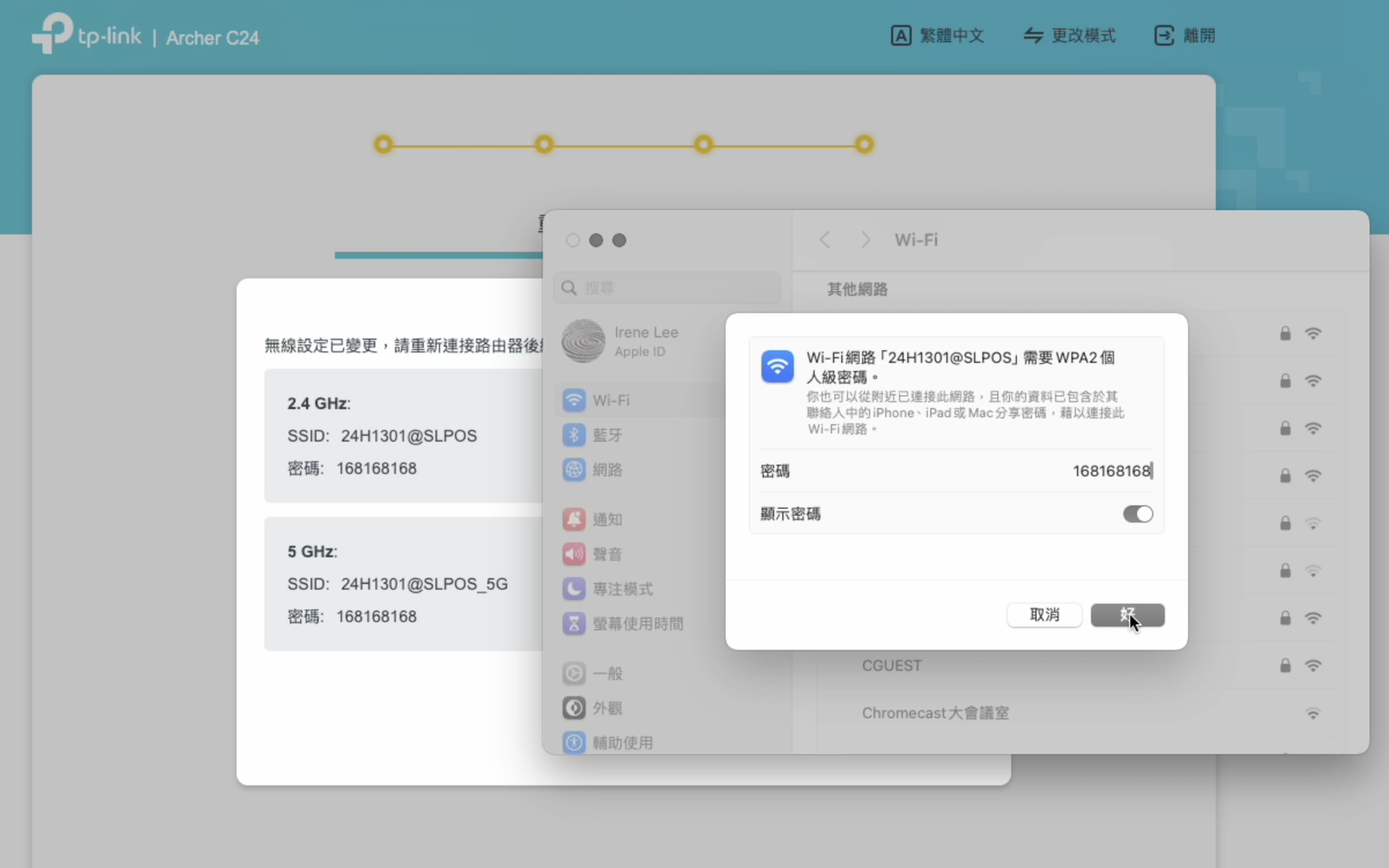Screen dimensions: 1389x868
Task: Go forward with the right chevron in Wi-Fi pane
Action: pos(866,239)
